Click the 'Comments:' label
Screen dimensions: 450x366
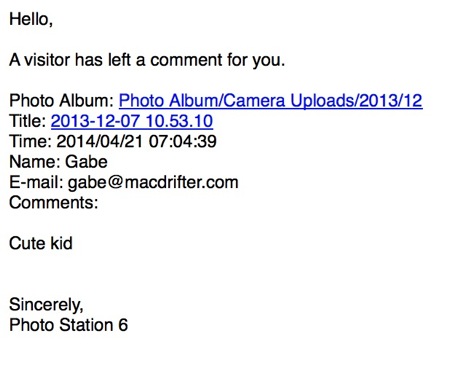[54, 203]
